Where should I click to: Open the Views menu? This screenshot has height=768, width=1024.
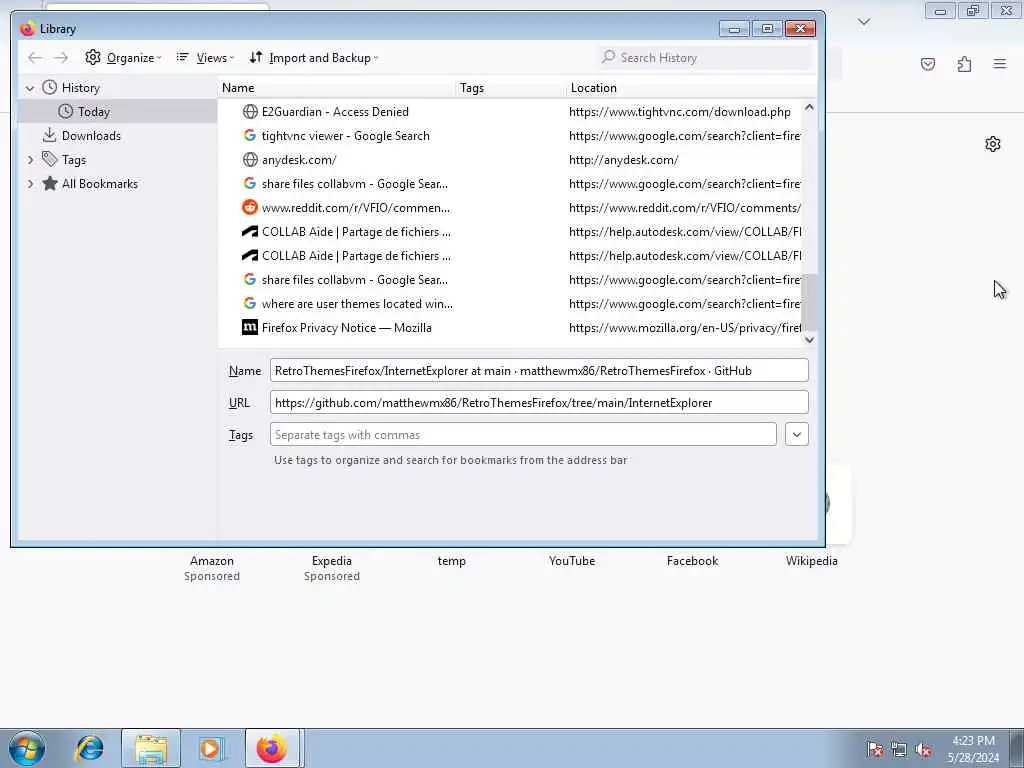[x=204, y=58]
